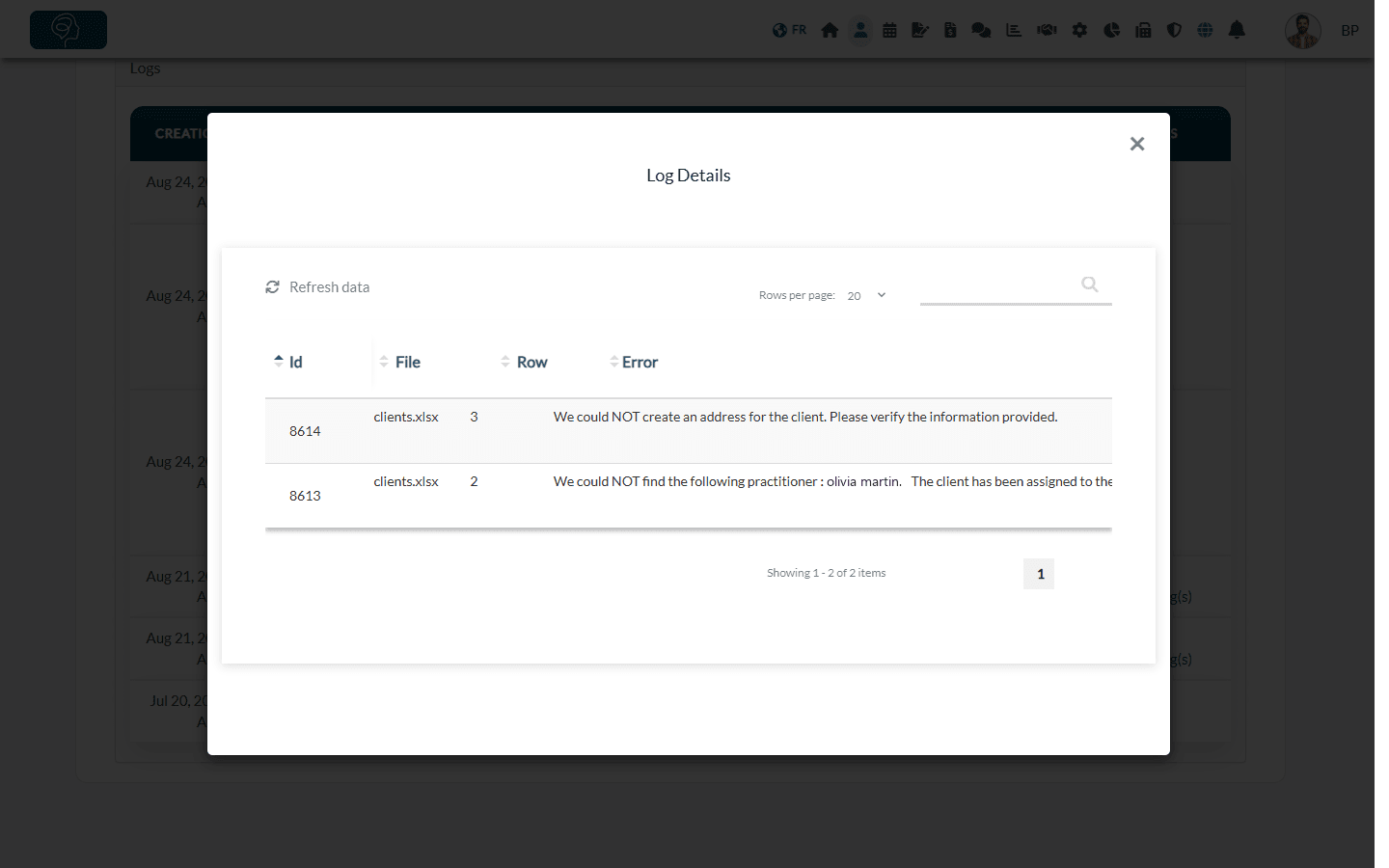Open the clients person icon in navigation
The height and width of the screenshot is (868, 1389).
click(x=860, y=30)
